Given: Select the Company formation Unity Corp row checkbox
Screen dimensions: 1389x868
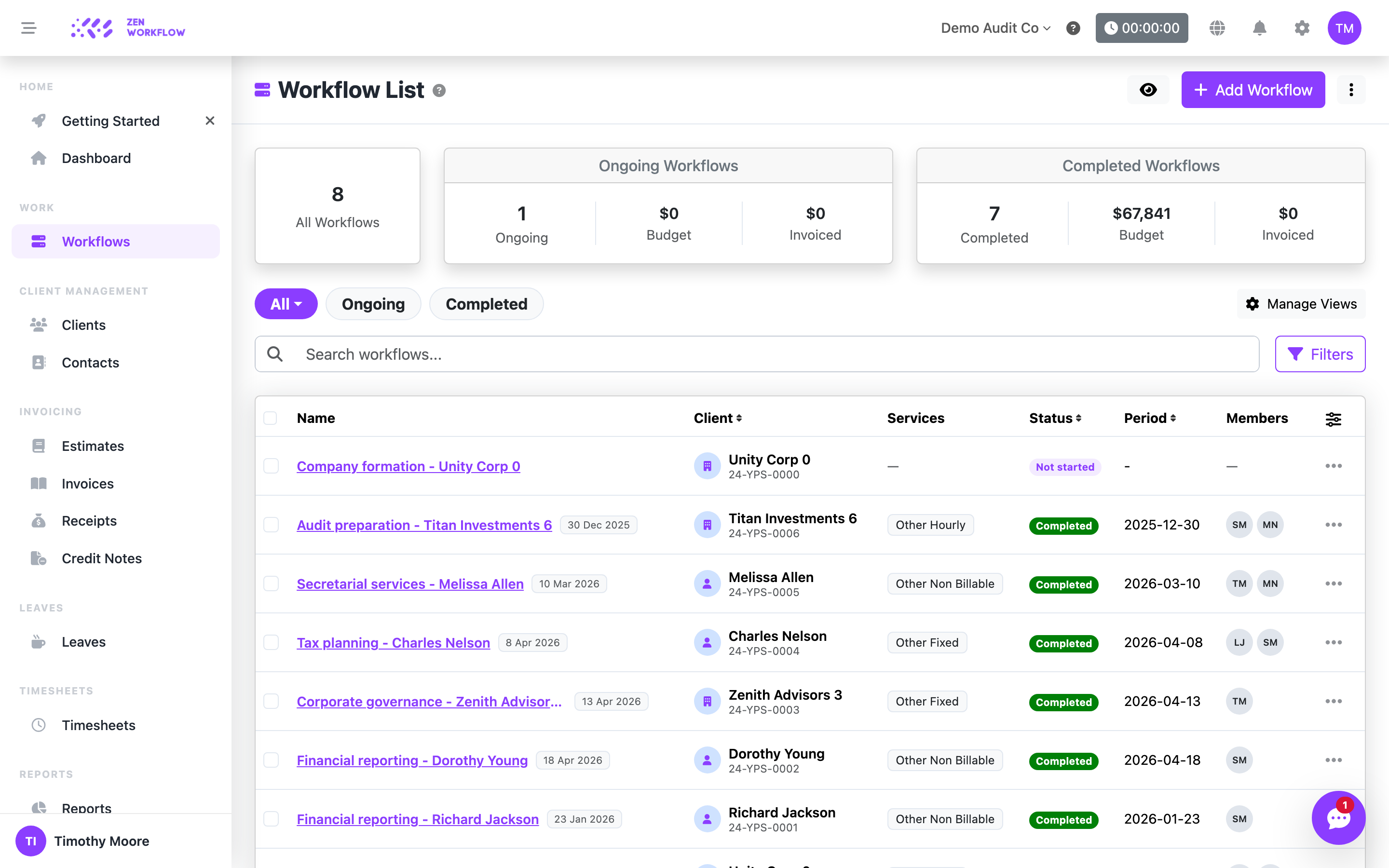Looking at the screenshot, I should (x=271, y=465).
